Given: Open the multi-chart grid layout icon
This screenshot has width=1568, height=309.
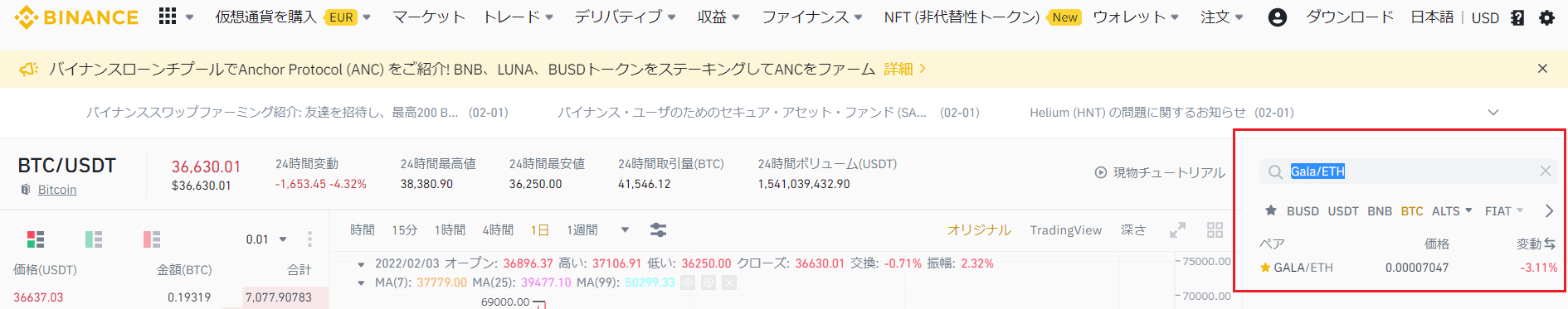Looking at the screenshot, I should click(1215, 230).
